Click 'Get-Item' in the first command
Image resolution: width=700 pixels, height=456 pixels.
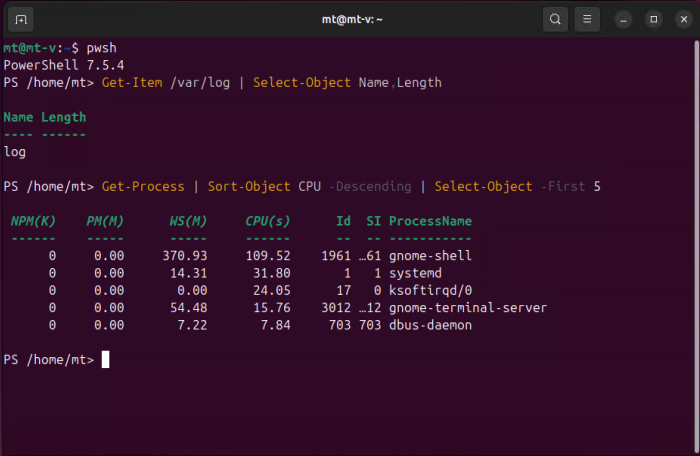click(132, 83)
